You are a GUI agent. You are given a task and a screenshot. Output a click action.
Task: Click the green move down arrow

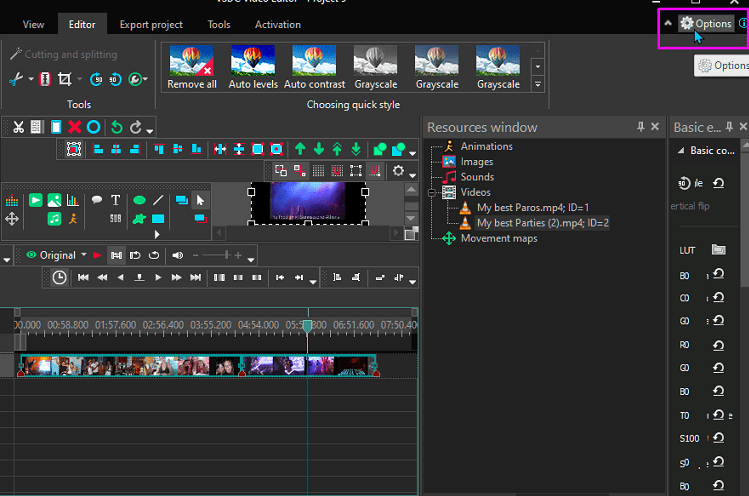pyautogui.click(x=319, y=149)
